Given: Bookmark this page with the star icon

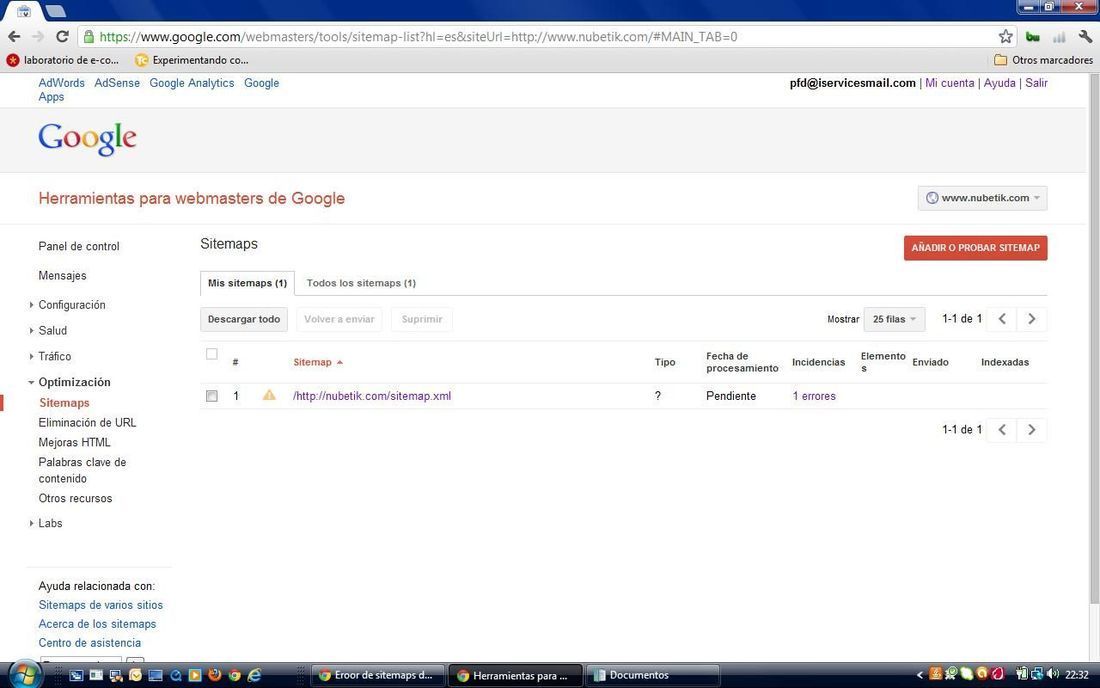Looking at the screenshot, I should coord(1005,36).
